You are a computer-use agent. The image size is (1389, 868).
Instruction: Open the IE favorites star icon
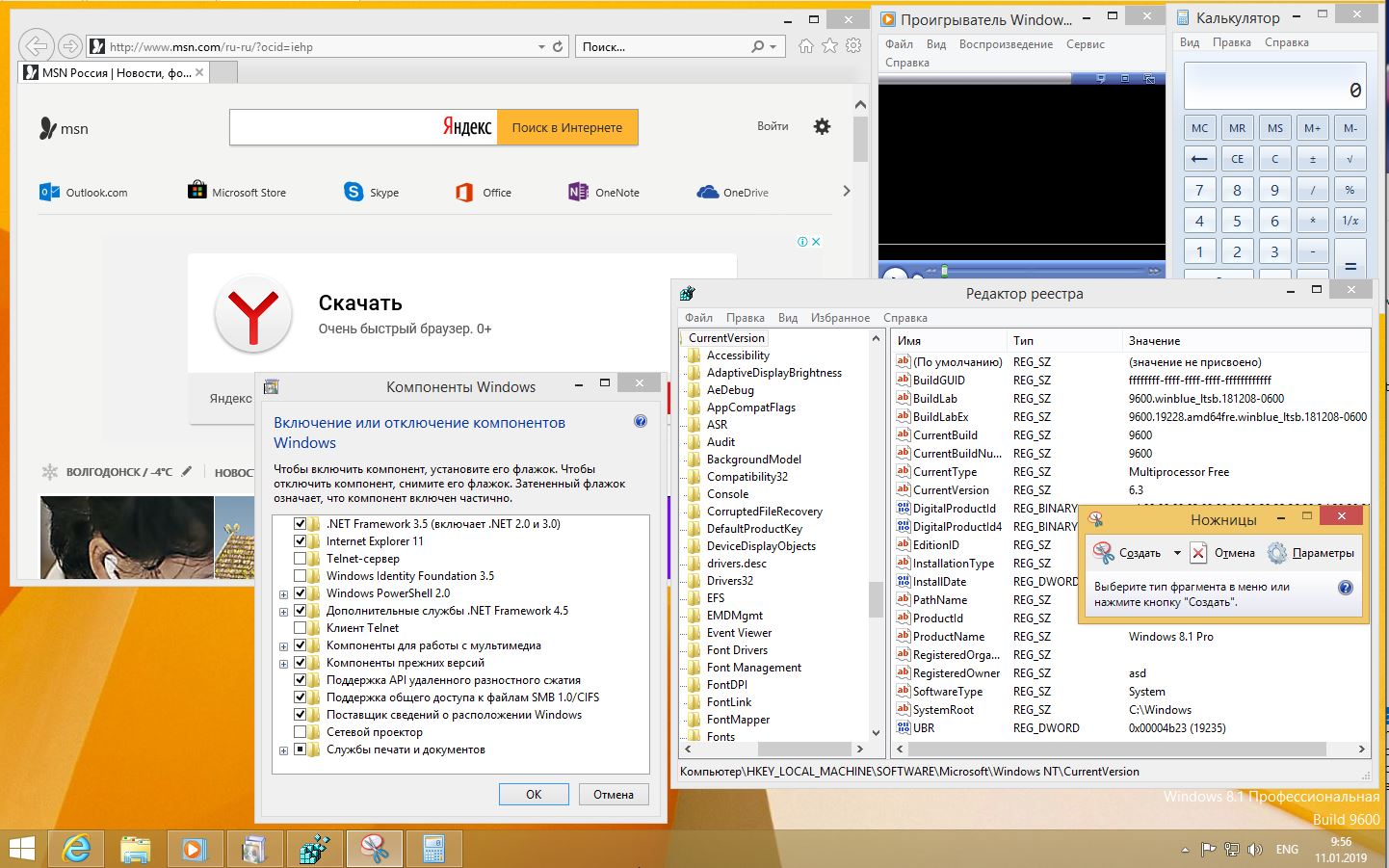point(829,45)
